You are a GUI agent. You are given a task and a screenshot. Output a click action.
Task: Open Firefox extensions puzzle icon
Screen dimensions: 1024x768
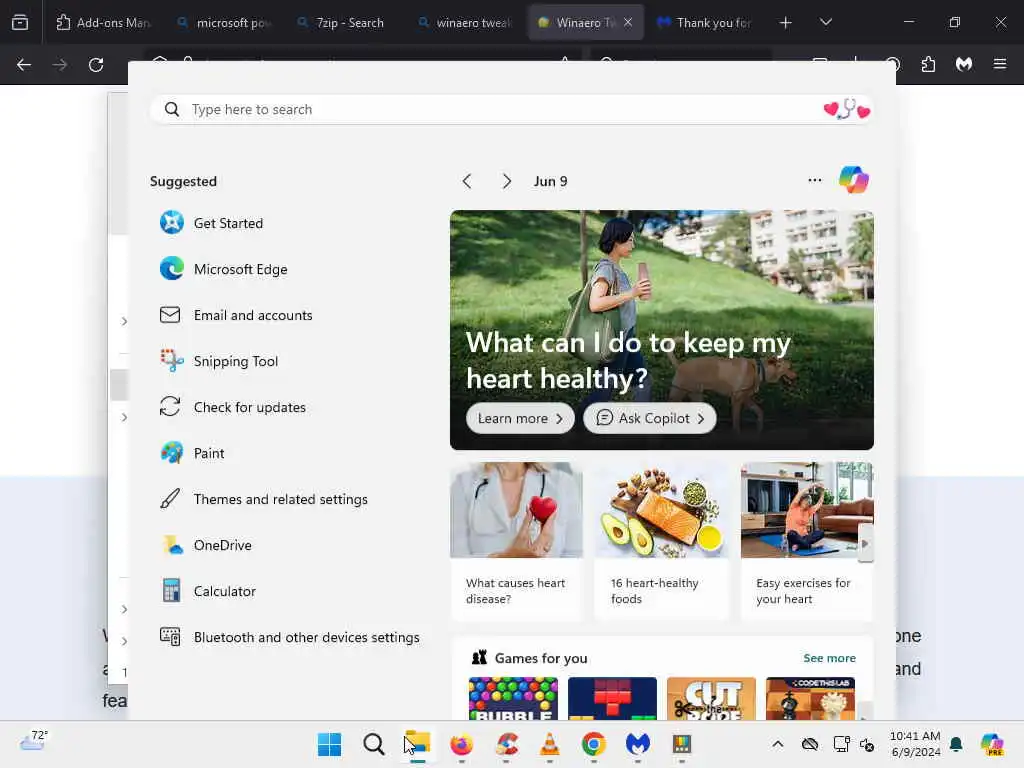click(x=928, y=64)
